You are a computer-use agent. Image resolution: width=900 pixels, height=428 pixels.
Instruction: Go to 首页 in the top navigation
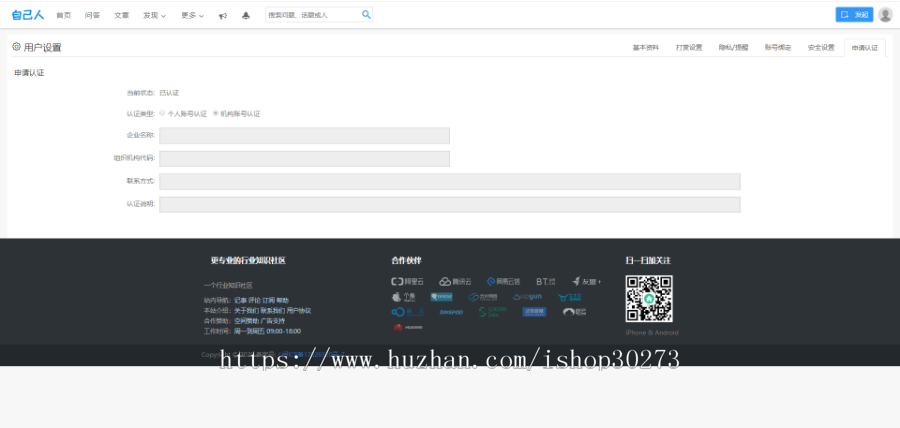click(63, 15)
